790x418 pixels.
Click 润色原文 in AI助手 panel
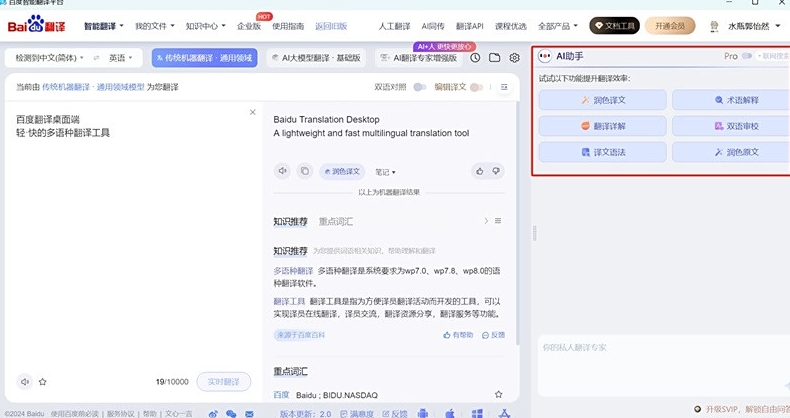click(x=731, y=152)
